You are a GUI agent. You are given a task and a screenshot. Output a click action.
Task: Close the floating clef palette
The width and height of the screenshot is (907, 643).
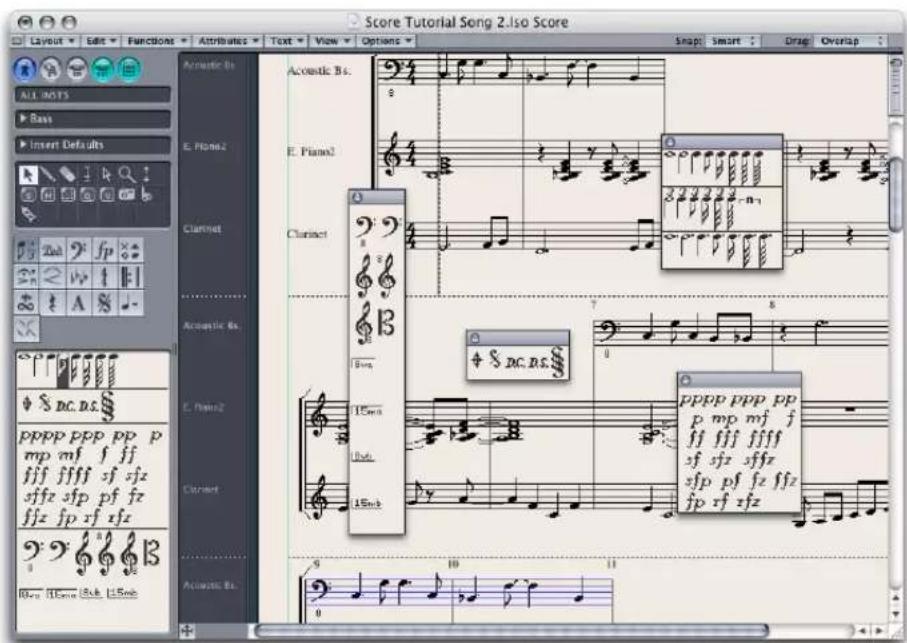(x=357, y=198)
